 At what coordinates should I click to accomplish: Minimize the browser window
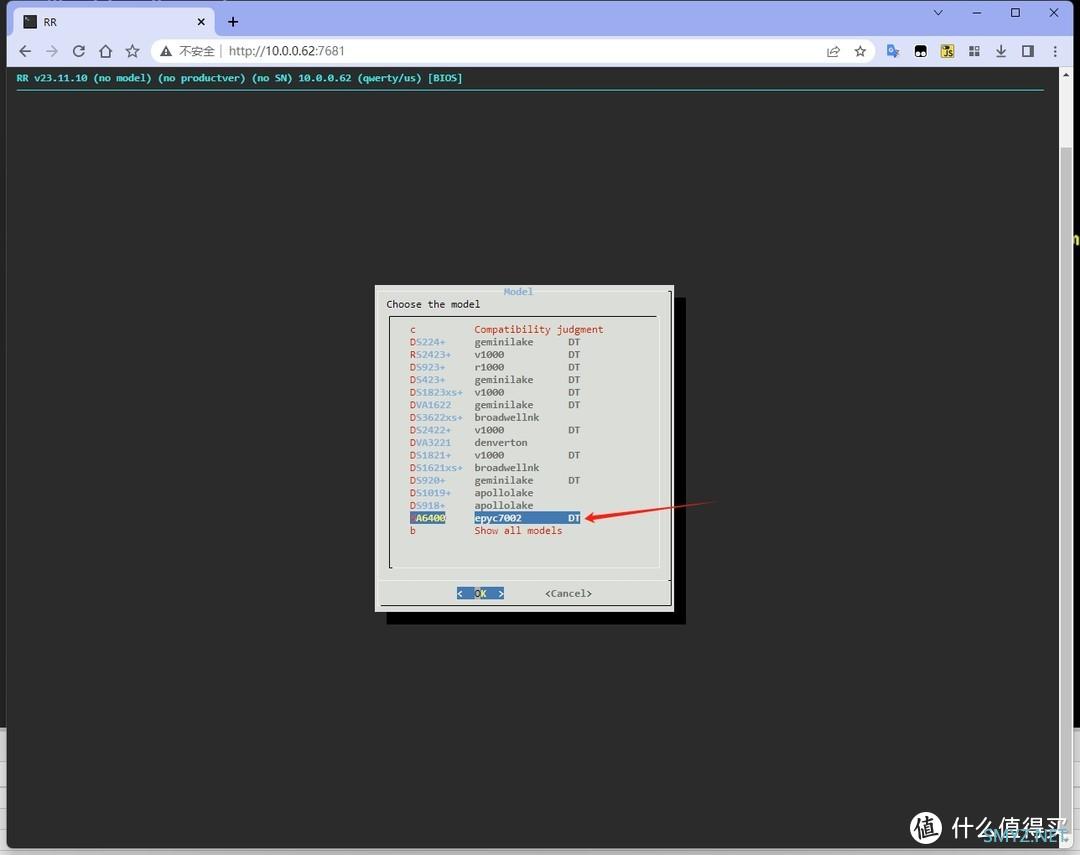click(977, 12)
